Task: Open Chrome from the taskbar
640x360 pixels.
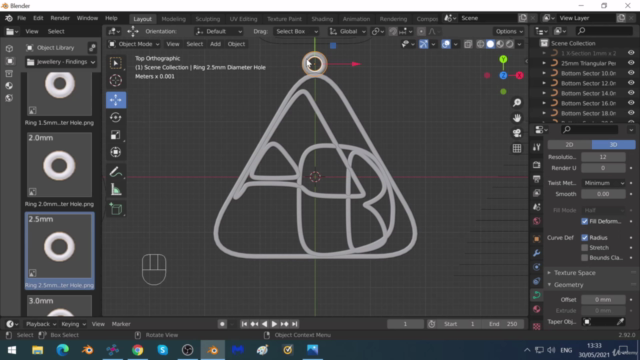Action: pos(138,350)
